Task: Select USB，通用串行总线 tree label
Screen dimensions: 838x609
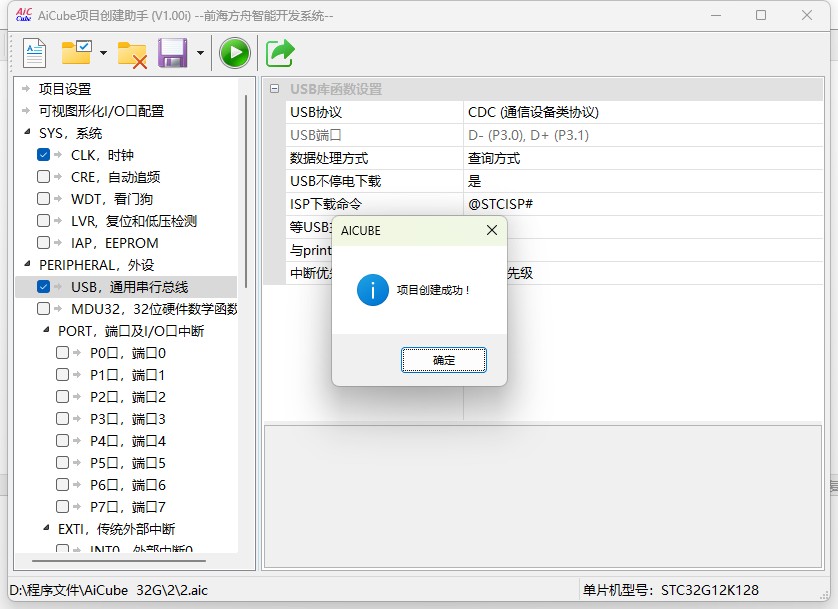Action: tap(129, 287)
